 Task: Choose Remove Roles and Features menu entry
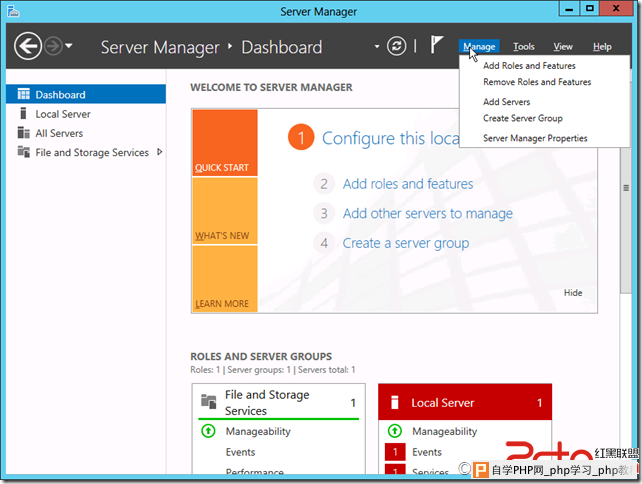coord(537,82)
